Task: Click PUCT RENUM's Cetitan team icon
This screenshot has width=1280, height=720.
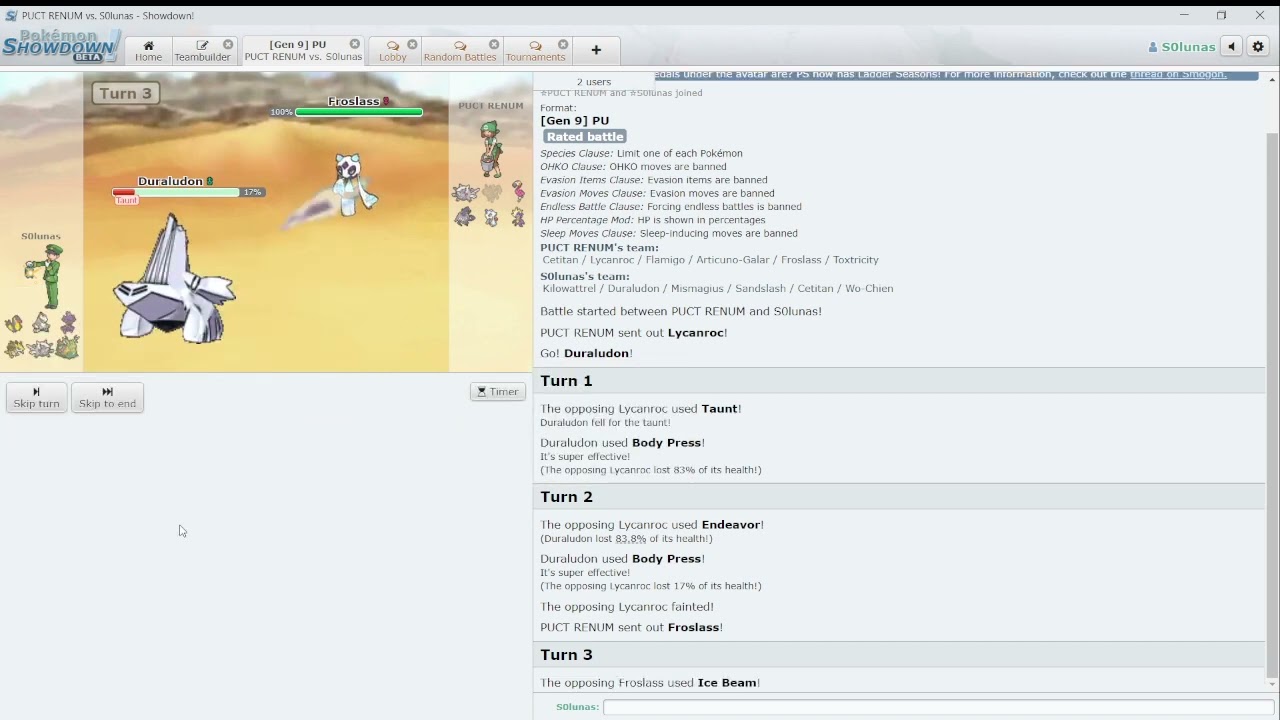Action: (465, 192)
